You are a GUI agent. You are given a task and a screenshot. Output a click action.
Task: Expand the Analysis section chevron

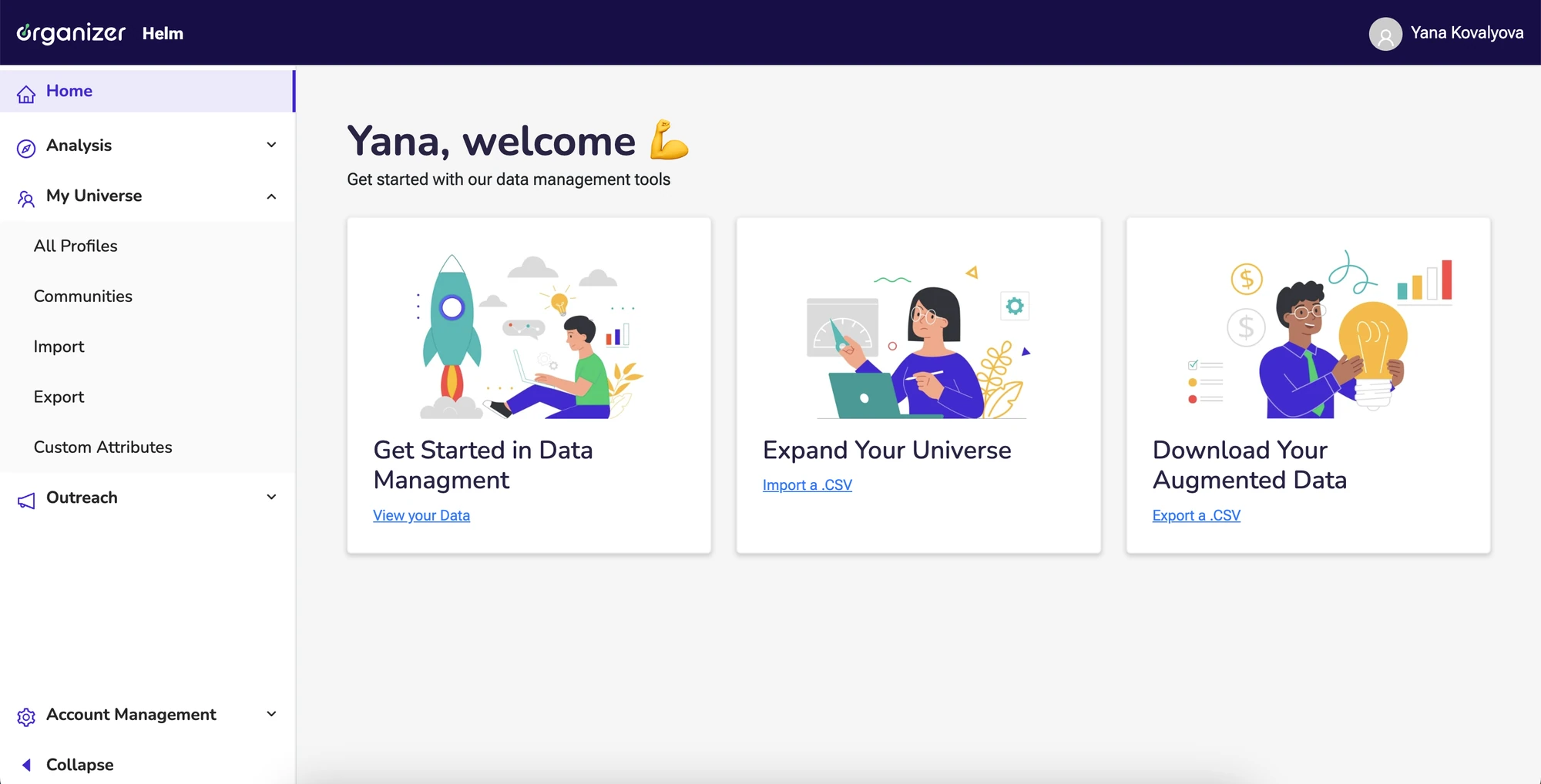point(271,145)
